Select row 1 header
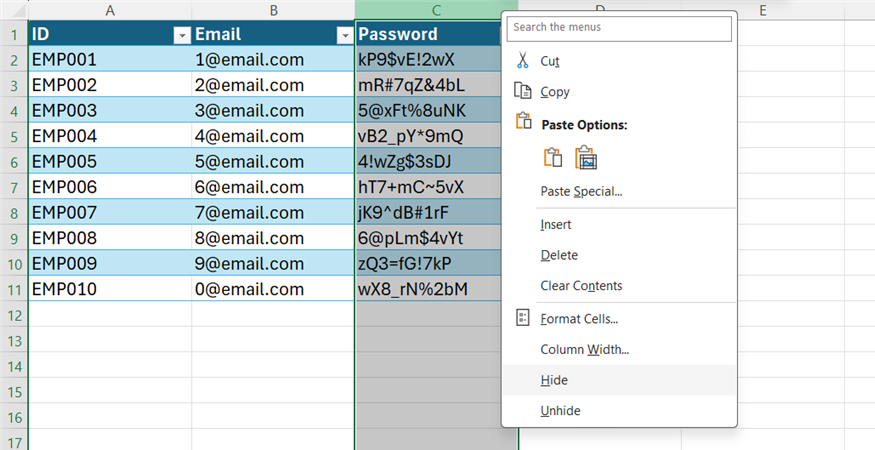This screenshot has width=875, height=450. [x=14, y=34]
